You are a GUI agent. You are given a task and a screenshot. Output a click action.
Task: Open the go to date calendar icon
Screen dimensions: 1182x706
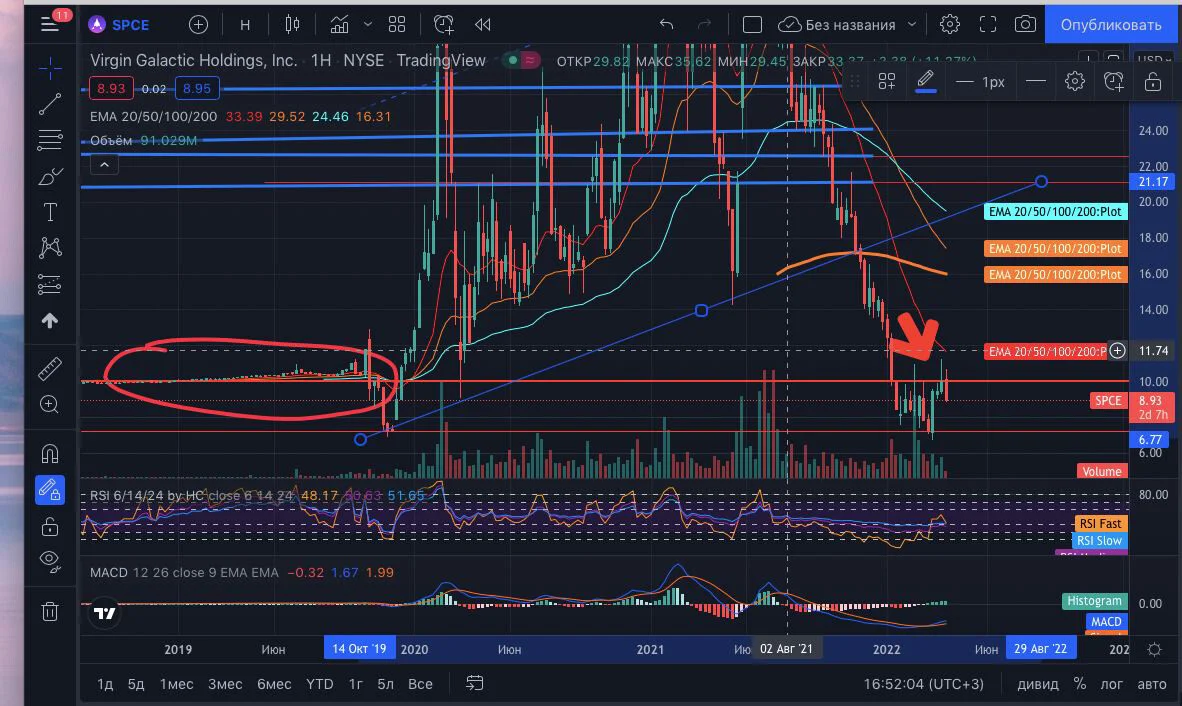(x=475, y=683)
